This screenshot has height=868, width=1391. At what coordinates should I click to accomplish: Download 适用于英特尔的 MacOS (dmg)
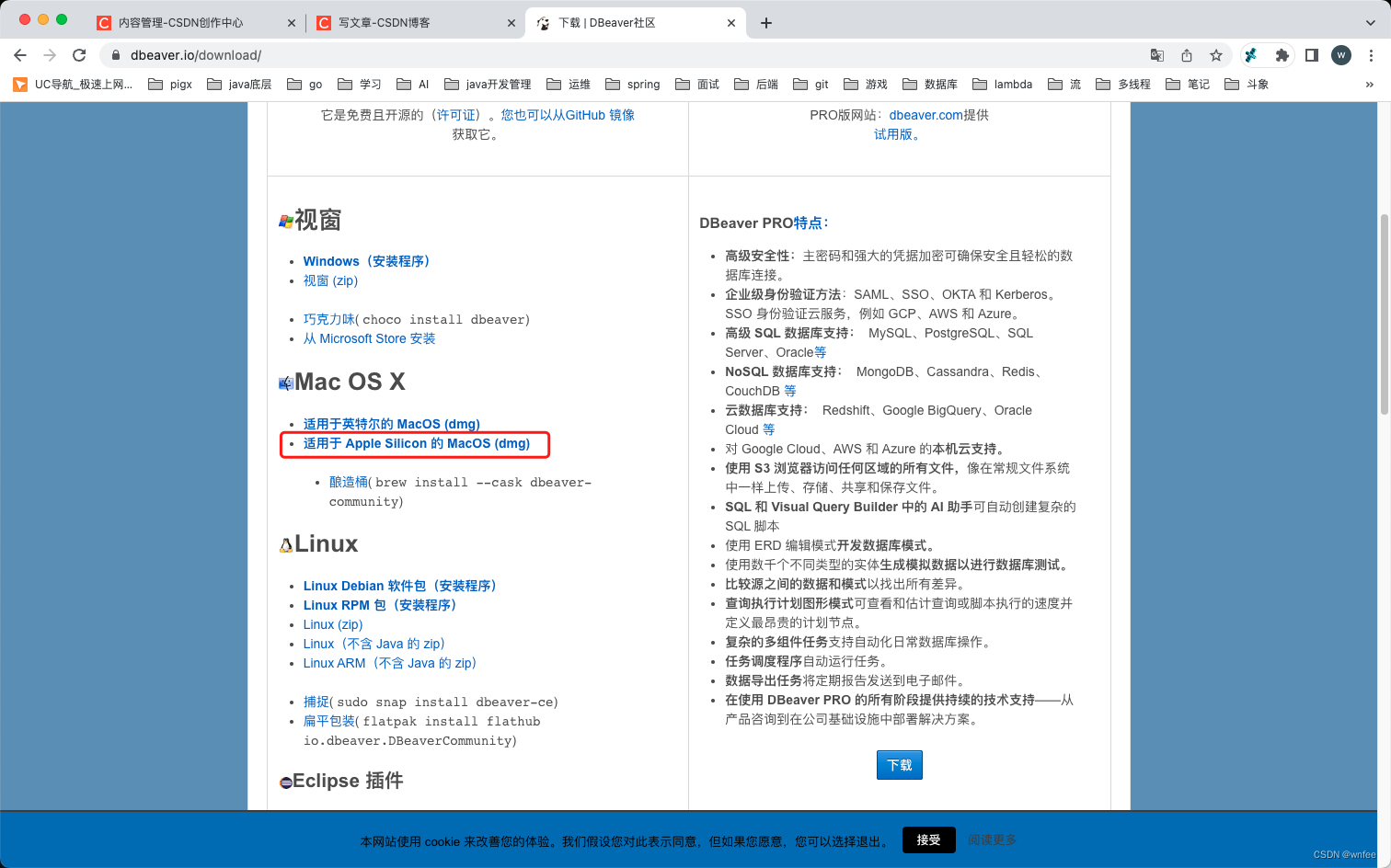(x=392, y=424)
